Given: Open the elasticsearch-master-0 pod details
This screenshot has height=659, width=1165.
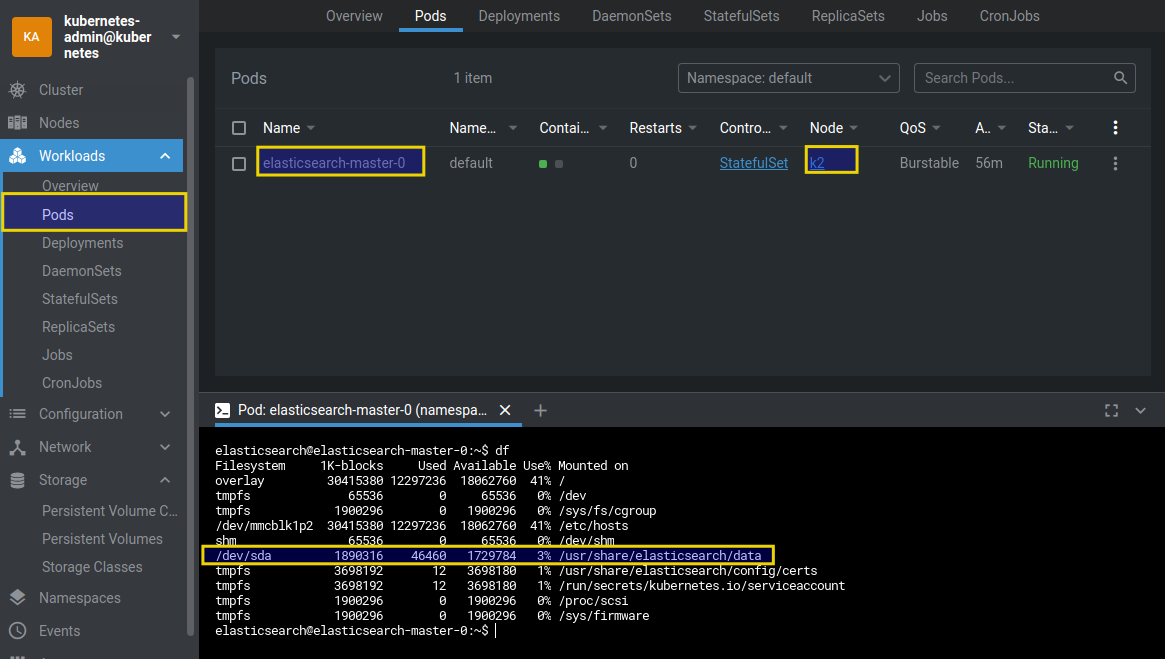Looking at the screenshot, I should click(334, 163).
